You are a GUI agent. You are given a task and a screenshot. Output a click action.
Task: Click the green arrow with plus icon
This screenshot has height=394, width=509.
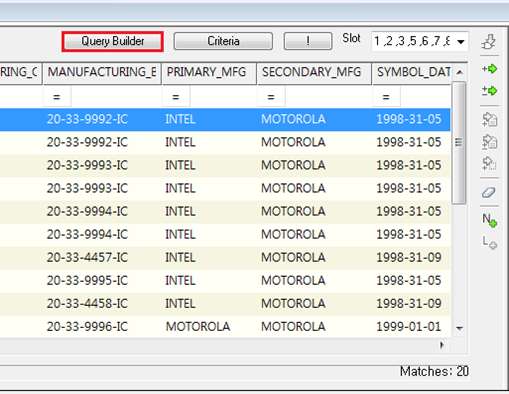click(489, 69)
